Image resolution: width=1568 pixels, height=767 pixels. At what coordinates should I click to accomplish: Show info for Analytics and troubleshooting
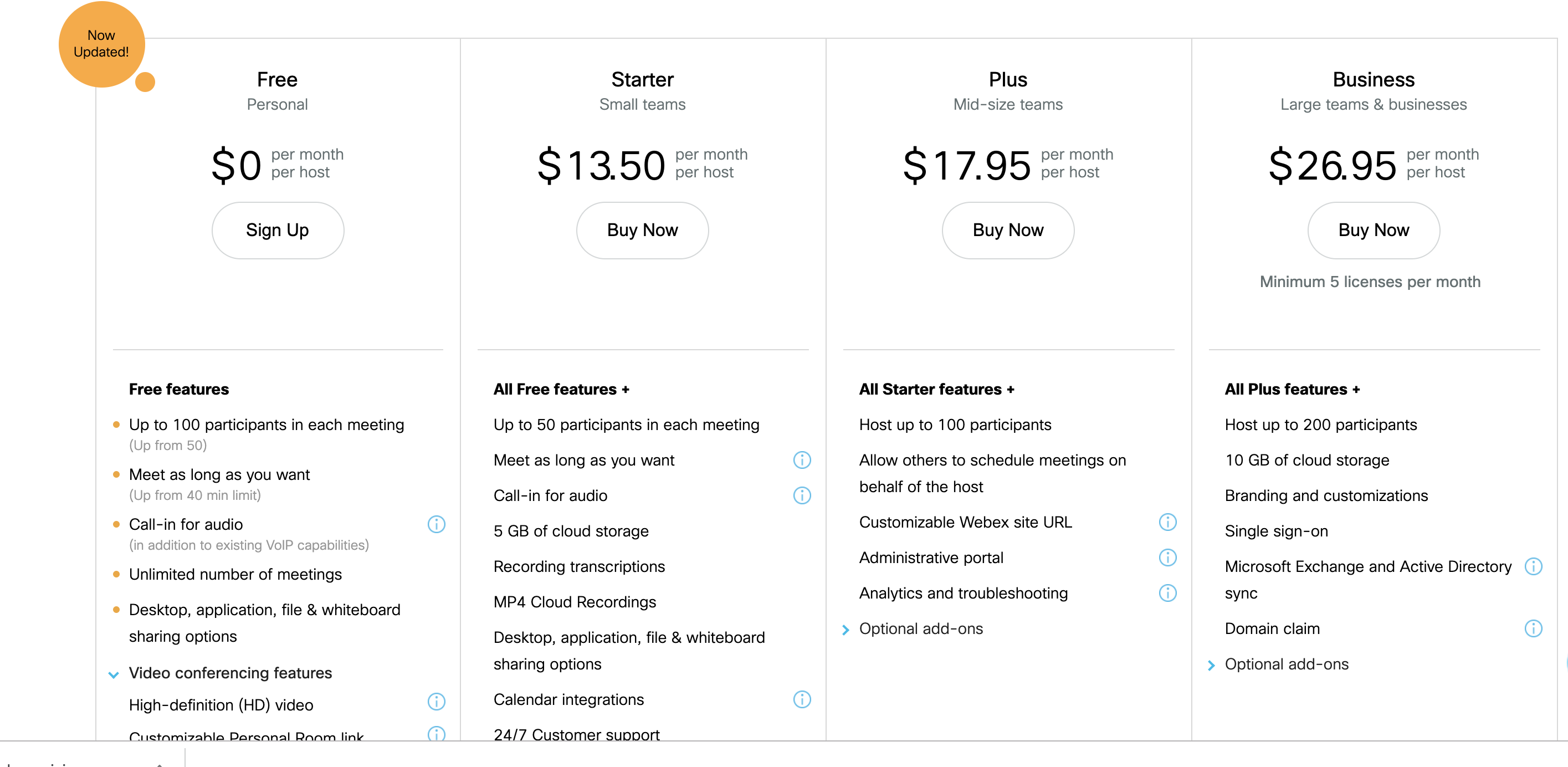point(1167,592)
